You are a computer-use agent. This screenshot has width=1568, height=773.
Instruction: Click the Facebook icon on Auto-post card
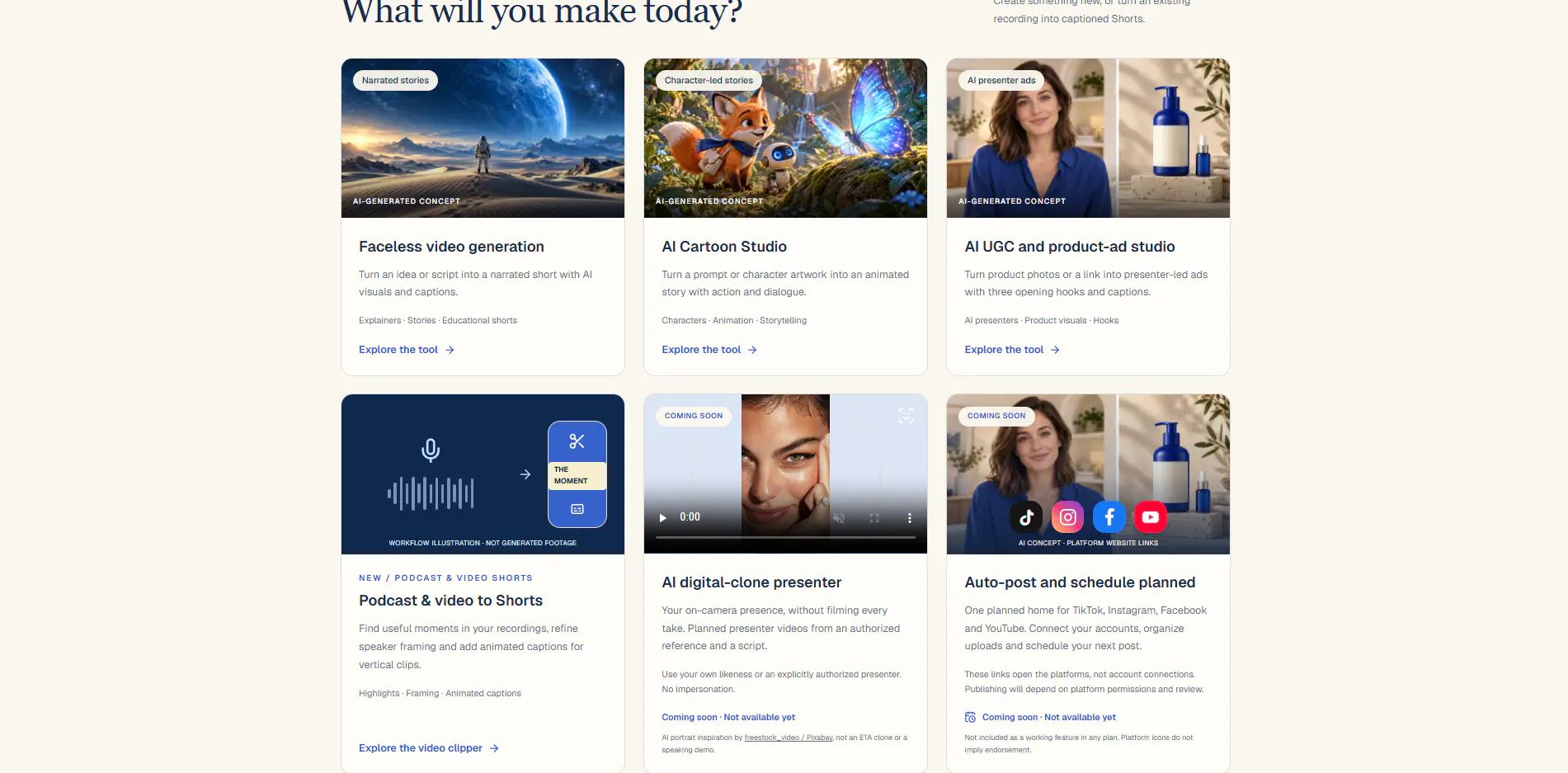point(1109,517)
